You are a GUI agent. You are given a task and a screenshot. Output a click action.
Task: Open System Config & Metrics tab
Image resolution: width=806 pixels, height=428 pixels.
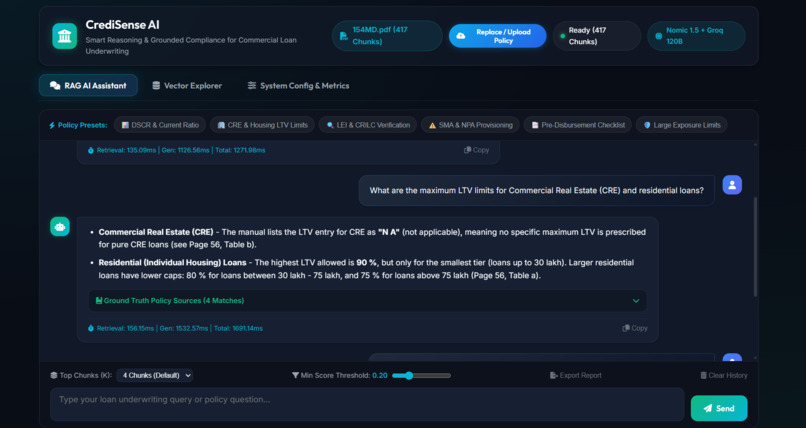point(298,85)
